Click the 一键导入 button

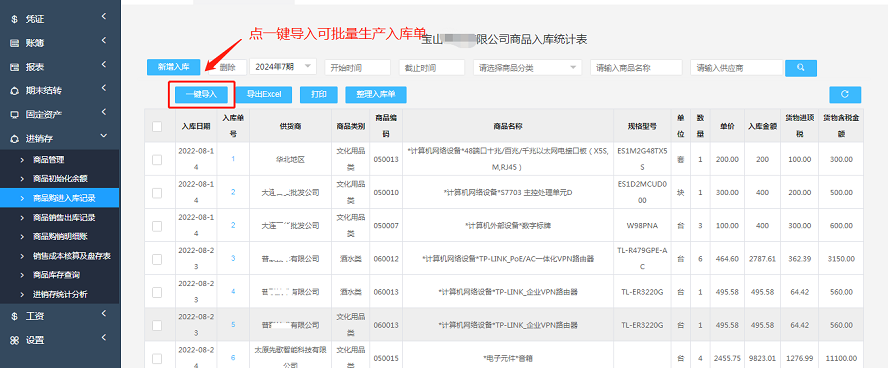coord(202,95)
